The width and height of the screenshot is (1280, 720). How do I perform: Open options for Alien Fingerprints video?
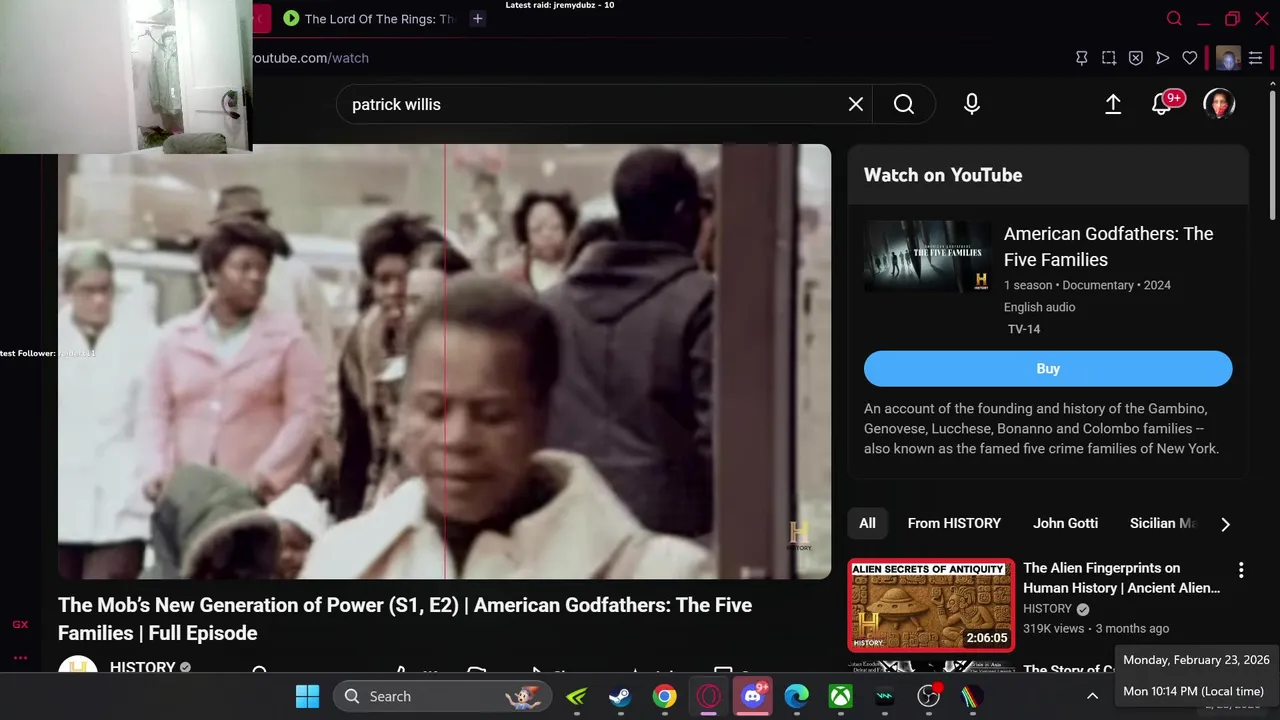tap(1241, 570)
